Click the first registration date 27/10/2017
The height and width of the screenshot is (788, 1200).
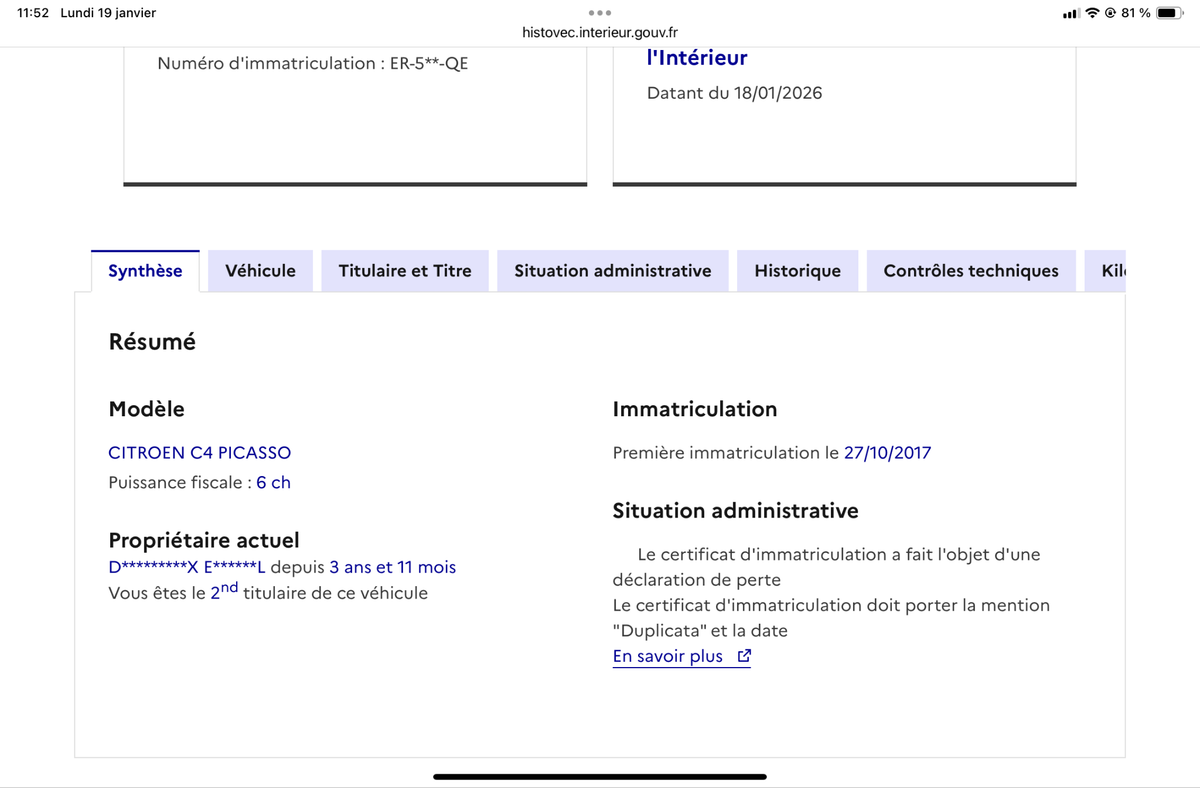[x=887, y=453]
